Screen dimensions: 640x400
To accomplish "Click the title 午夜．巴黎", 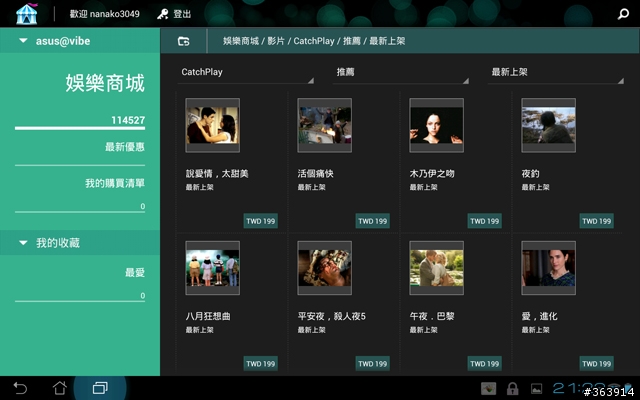I will click(432, 316).
